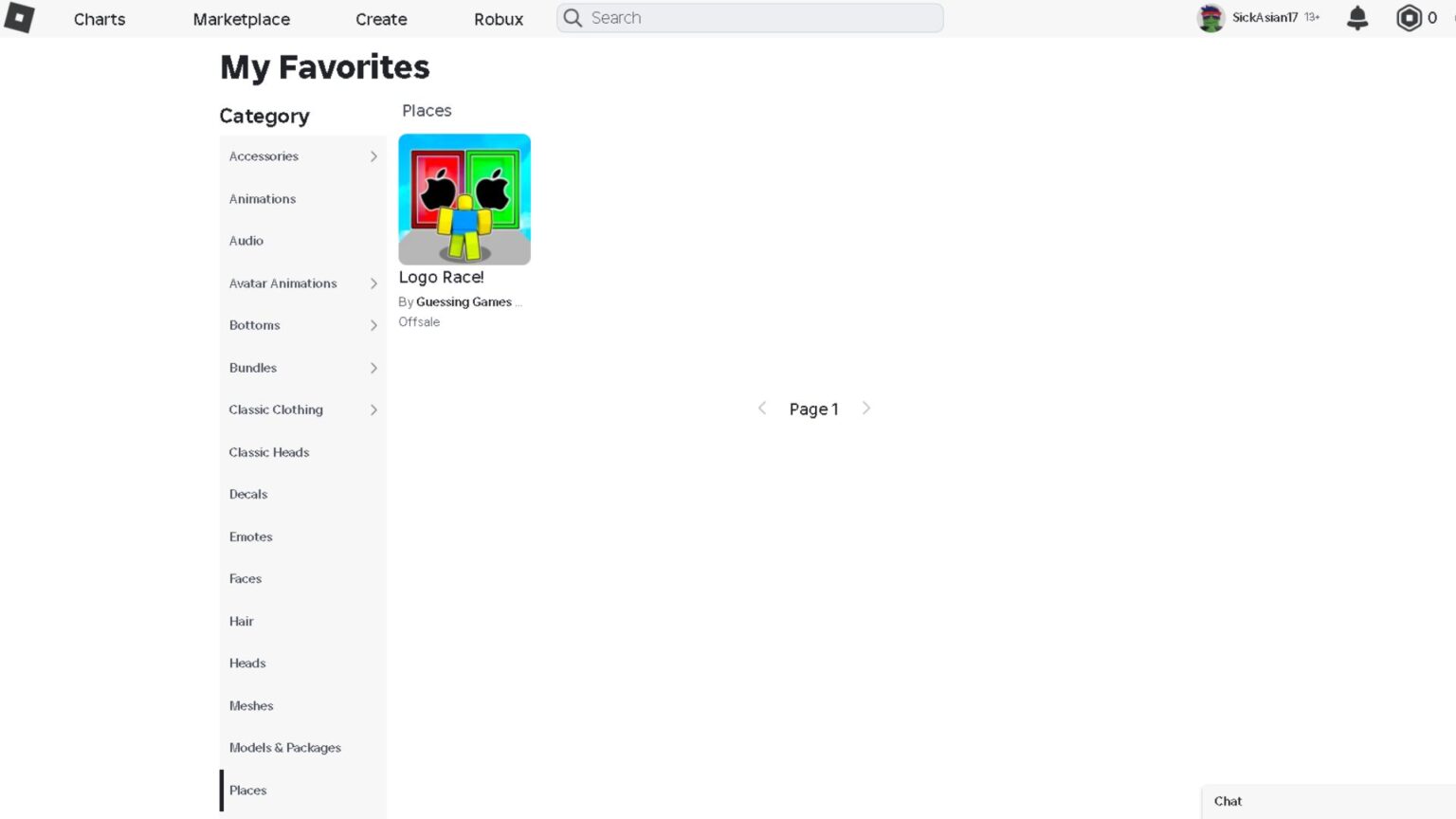Image resolution: width=1456 pixels, height=819 pixels.
Task: Select the Places category
Action: pos(247,790)
